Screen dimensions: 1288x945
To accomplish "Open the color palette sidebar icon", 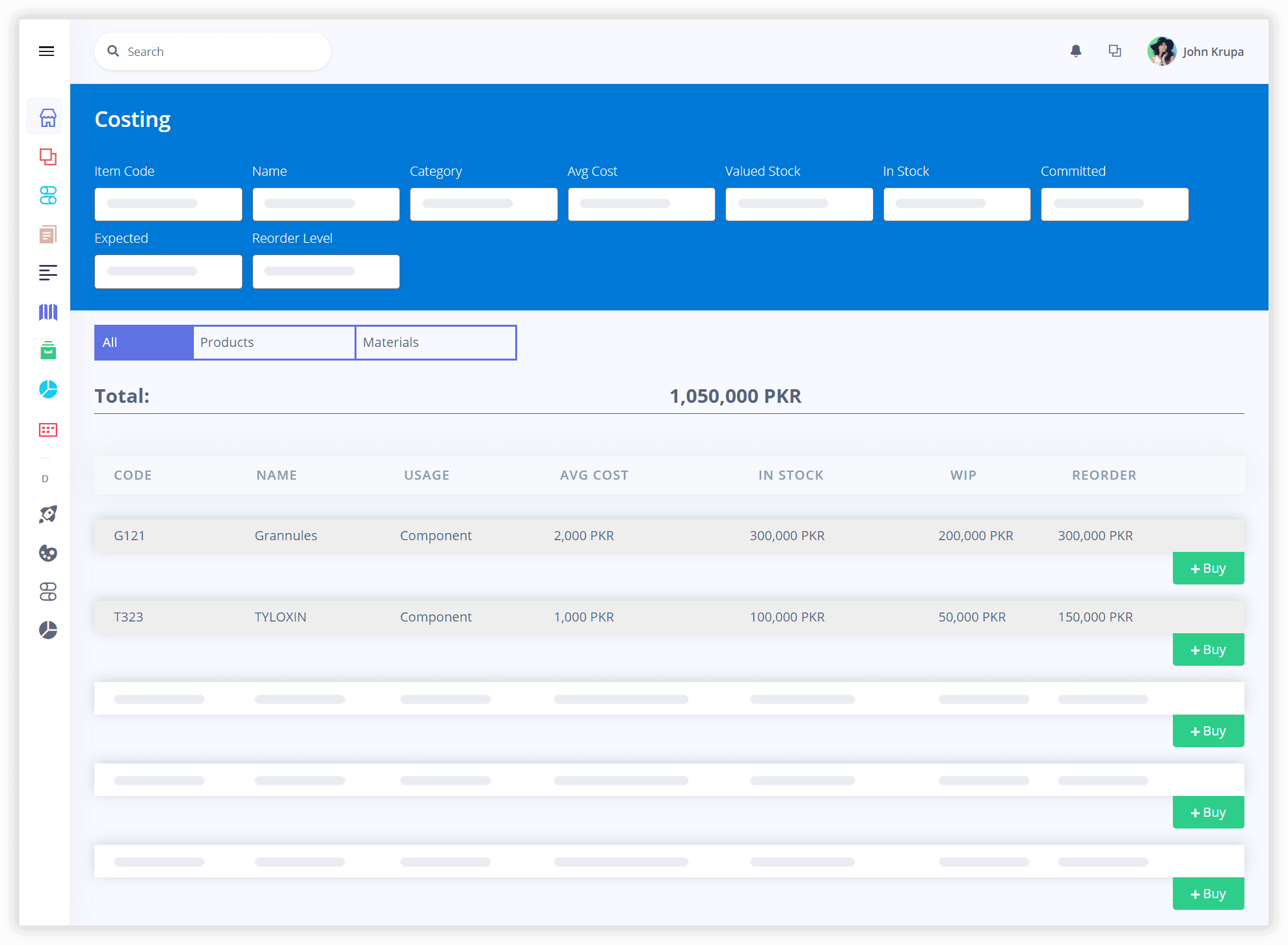I will point(48,553).
